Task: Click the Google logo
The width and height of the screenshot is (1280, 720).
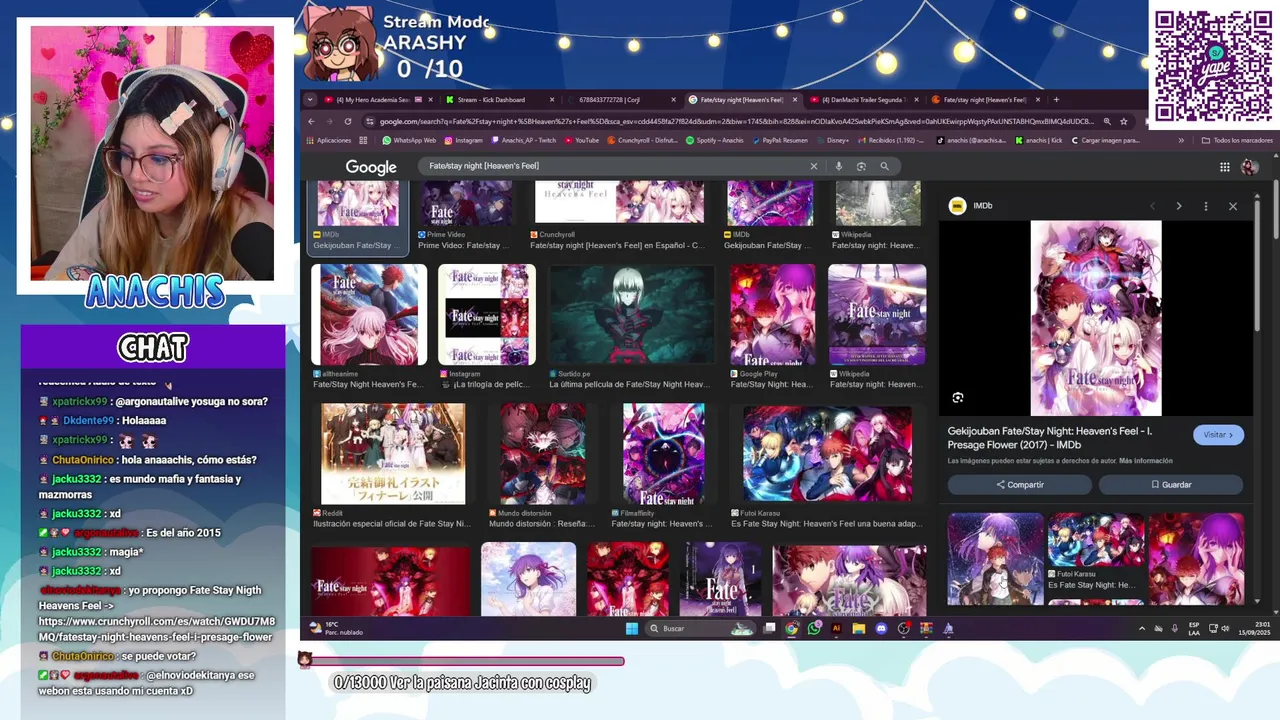Action: tap(371, 167)
